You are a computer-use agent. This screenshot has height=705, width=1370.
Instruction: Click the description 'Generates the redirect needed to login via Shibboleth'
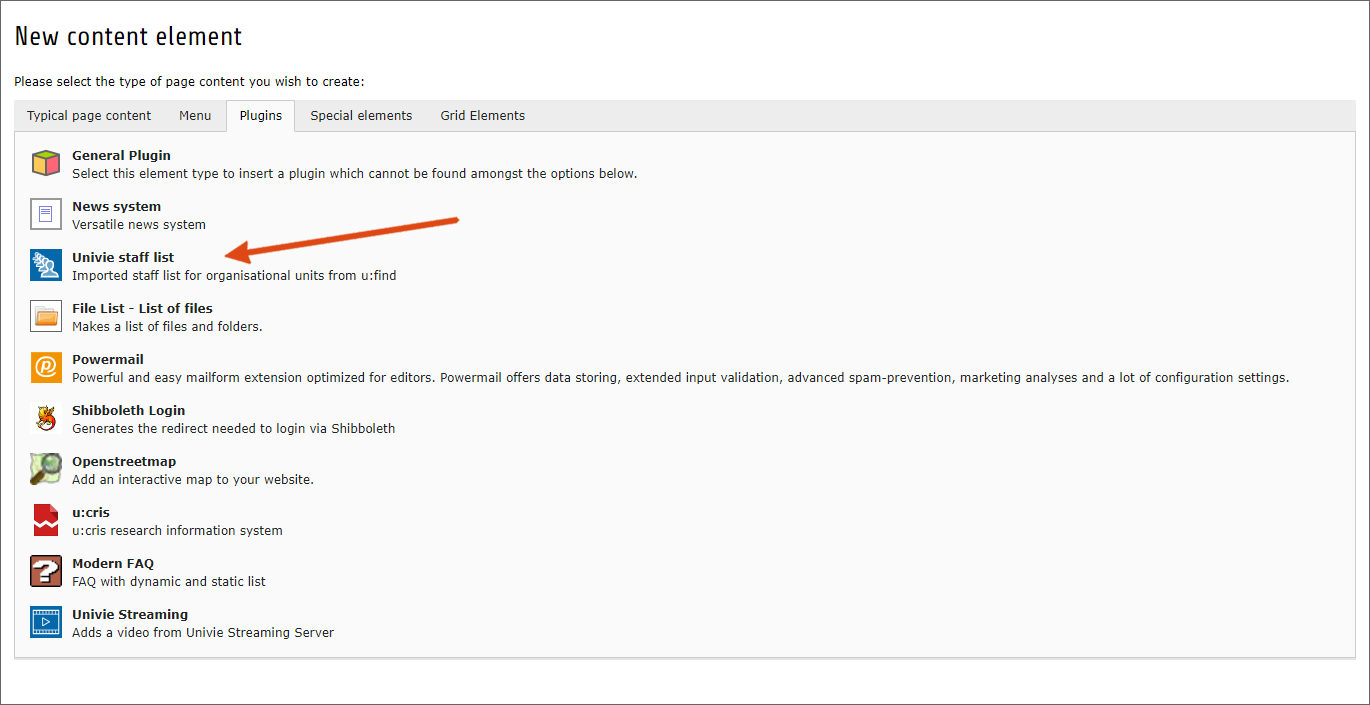click(x=234, y=429)
